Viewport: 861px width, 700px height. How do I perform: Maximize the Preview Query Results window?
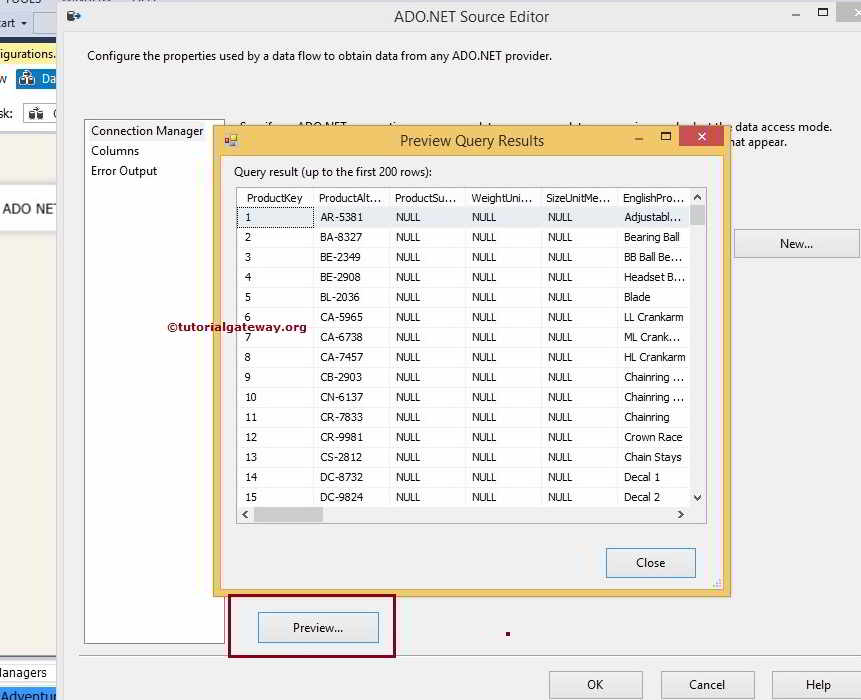[666, 136]
